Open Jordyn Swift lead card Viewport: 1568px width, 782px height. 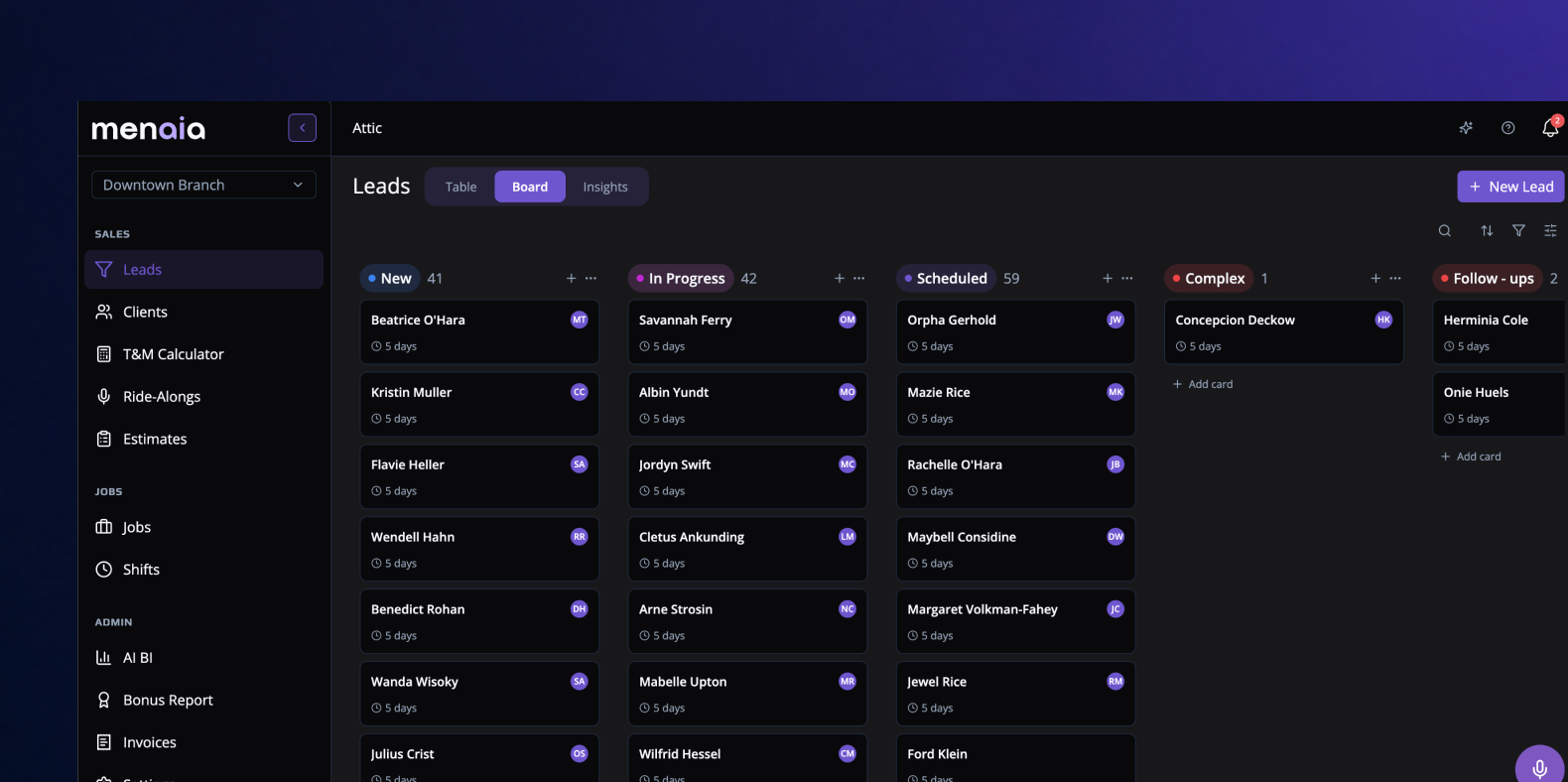pos(747,476)
